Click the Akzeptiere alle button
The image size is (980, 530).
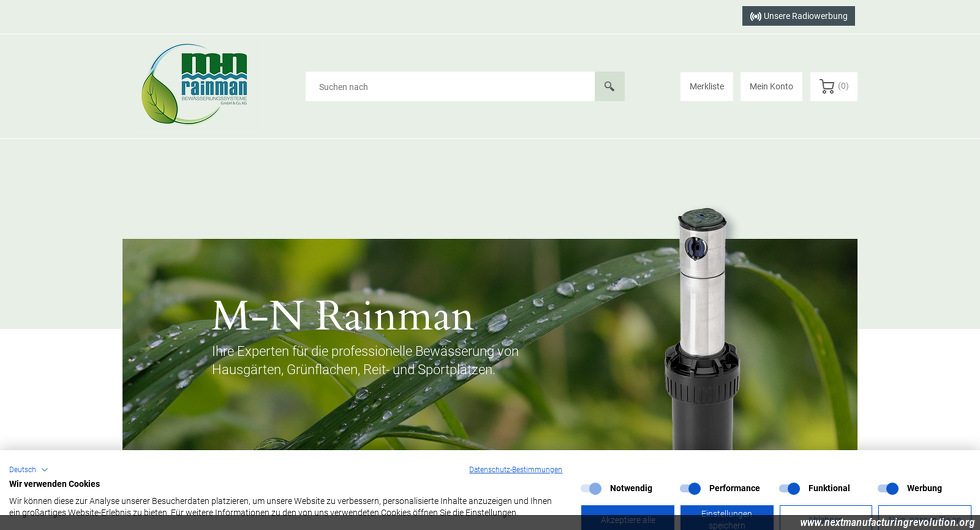pyautogui.click(x=628, y=518)
